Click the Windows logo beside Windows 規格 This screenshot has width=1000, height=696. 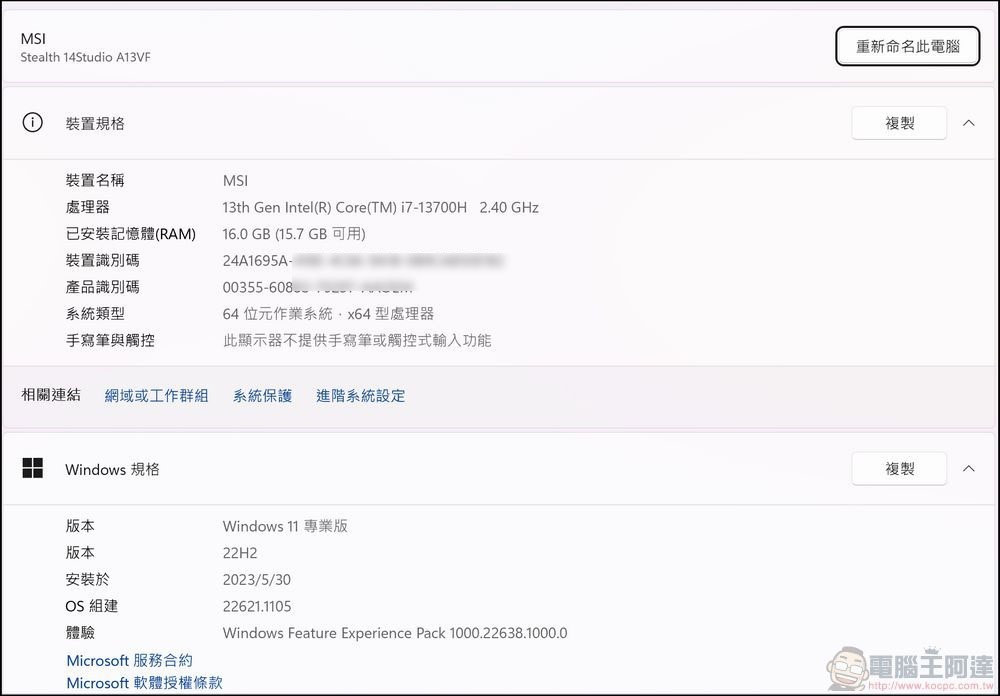coord(35,468)
